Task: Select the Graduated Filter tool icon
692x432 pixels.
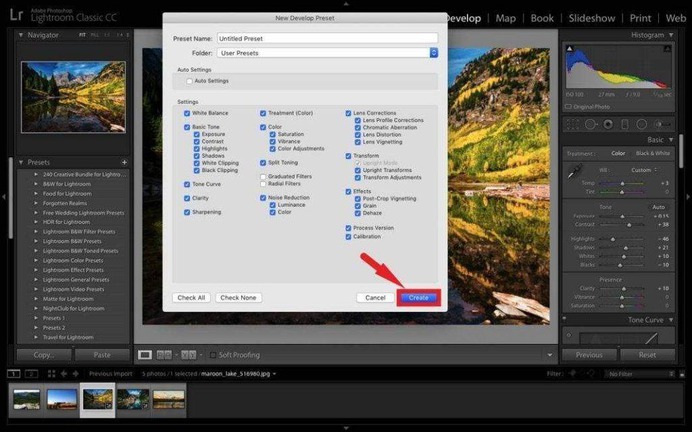Action: [x=624, y=124]
